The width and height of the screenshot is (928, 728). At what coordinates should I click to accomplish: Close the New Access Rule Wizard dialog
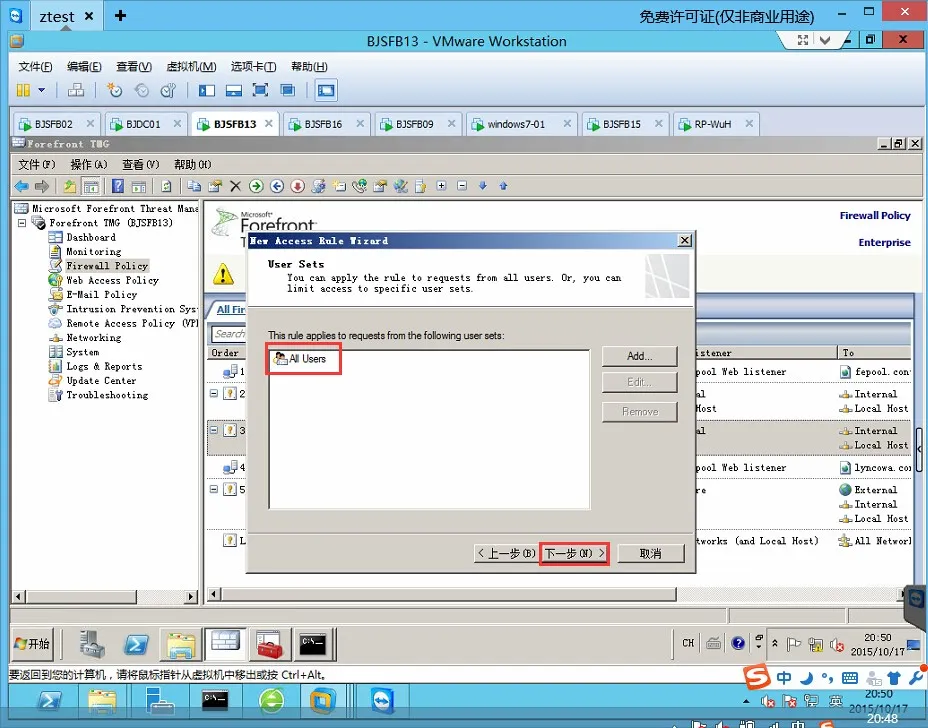(x=685, y=240)
